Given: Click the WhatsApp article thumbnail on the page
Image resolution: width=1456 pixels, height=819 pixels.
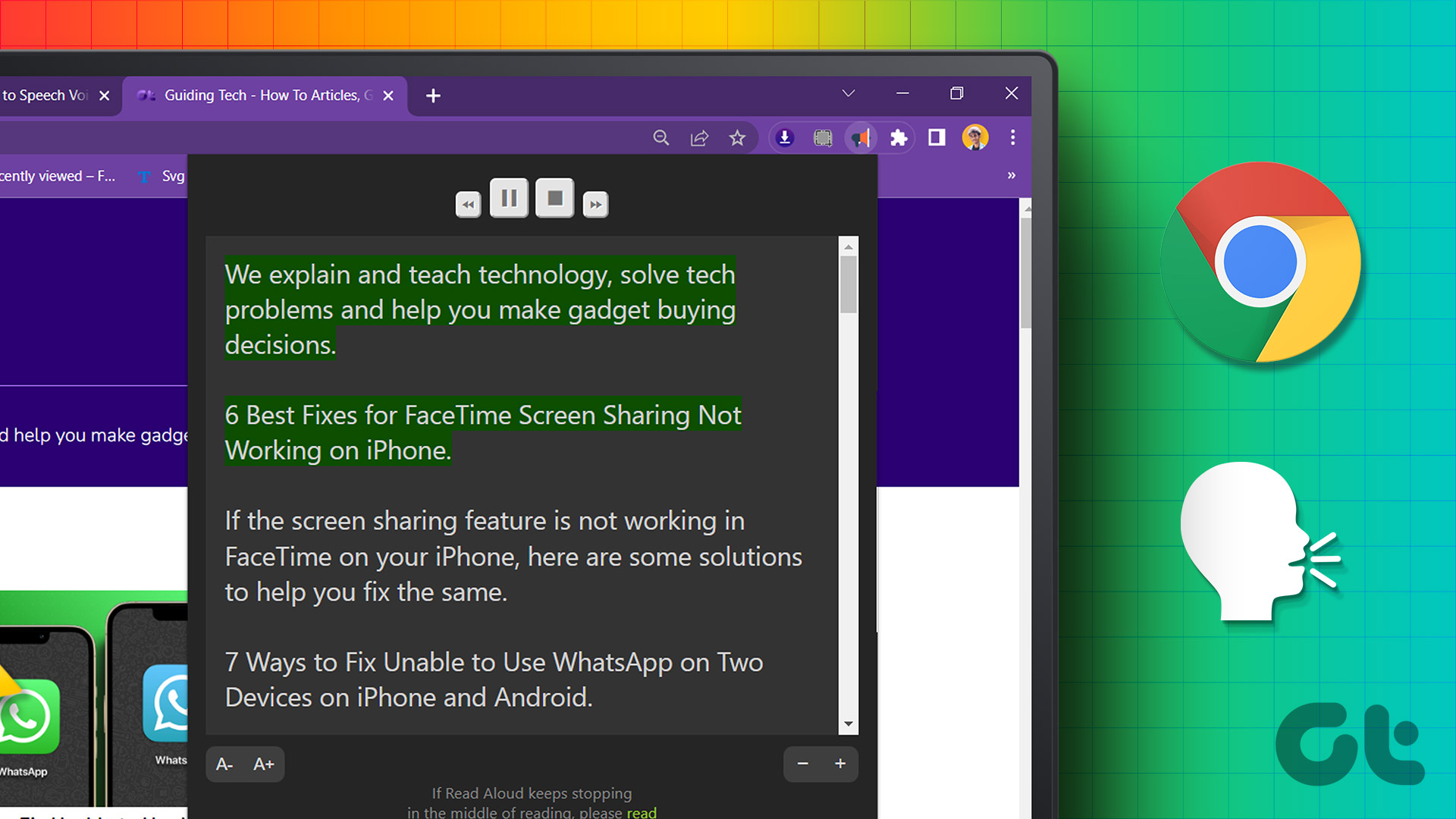Looking at the screenshot, I should pyautogui.click(x=93, y=698).
